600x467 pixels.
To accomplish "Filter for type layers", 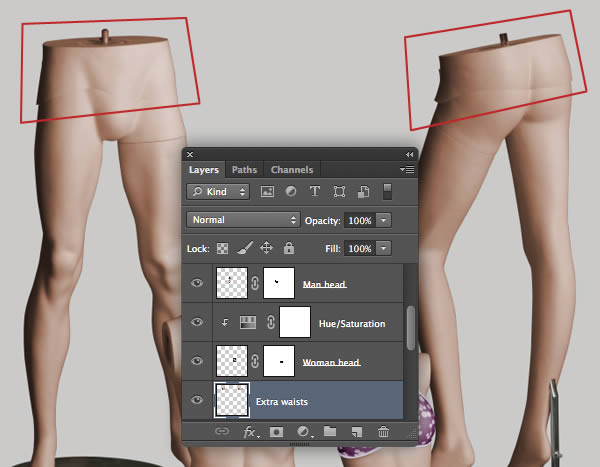I will (x=315, y=191).
